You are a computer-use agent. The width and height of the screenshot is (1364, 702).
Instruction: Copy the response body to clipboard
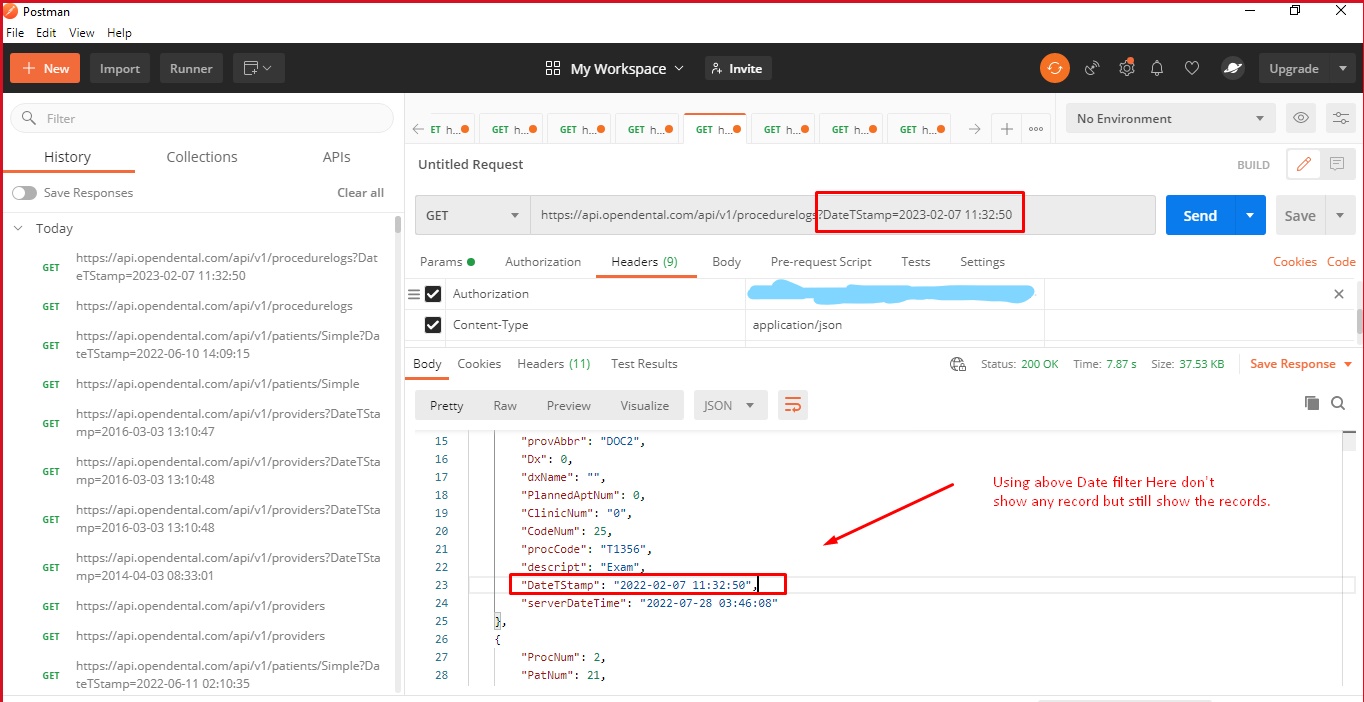pos(1312,403)
